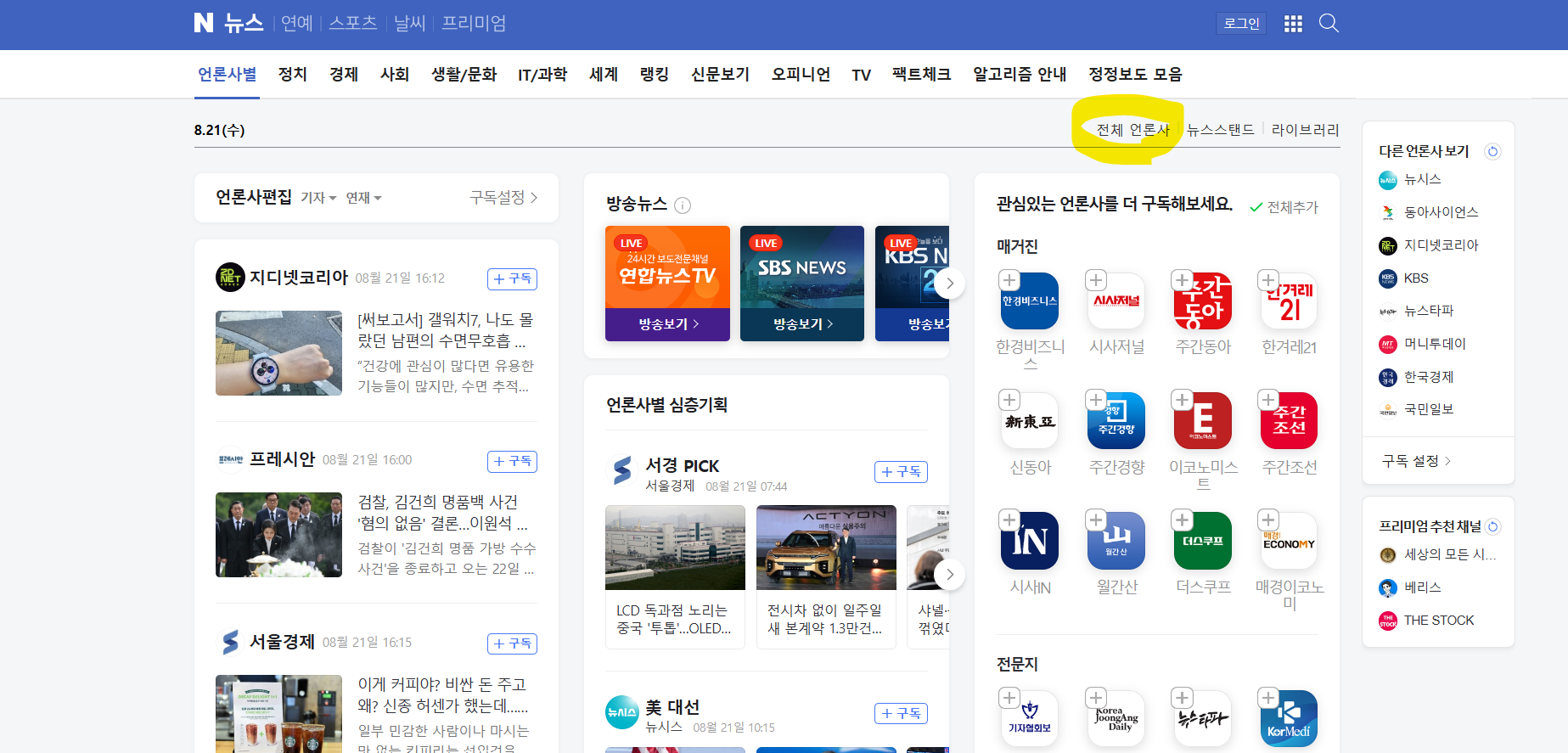
Task: Open the 더스쿠프 magazine icon
Action: click(x=1203, y=541)
